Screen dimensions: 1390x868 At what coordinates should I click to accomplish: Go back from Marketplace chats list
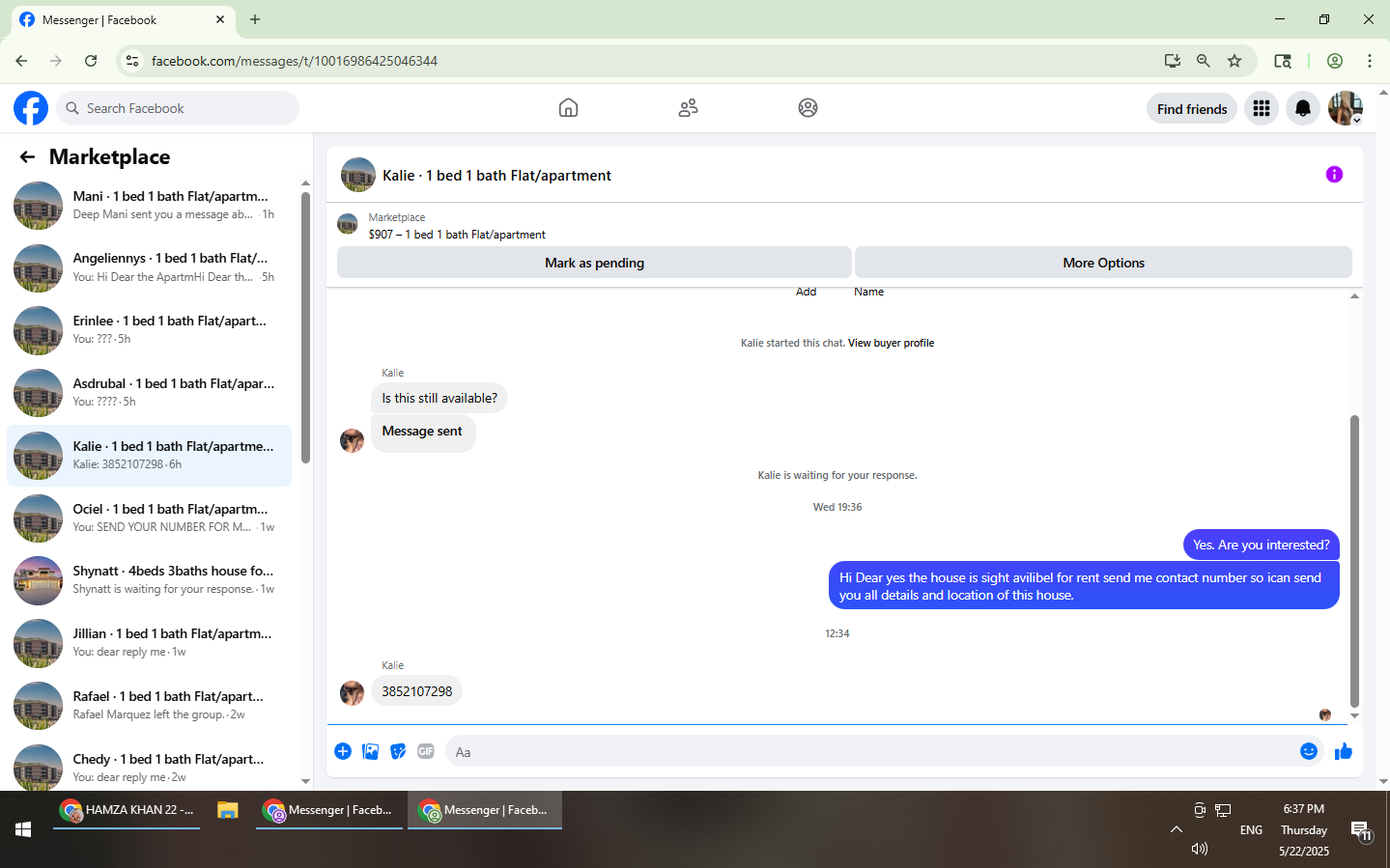coord(27,156)
